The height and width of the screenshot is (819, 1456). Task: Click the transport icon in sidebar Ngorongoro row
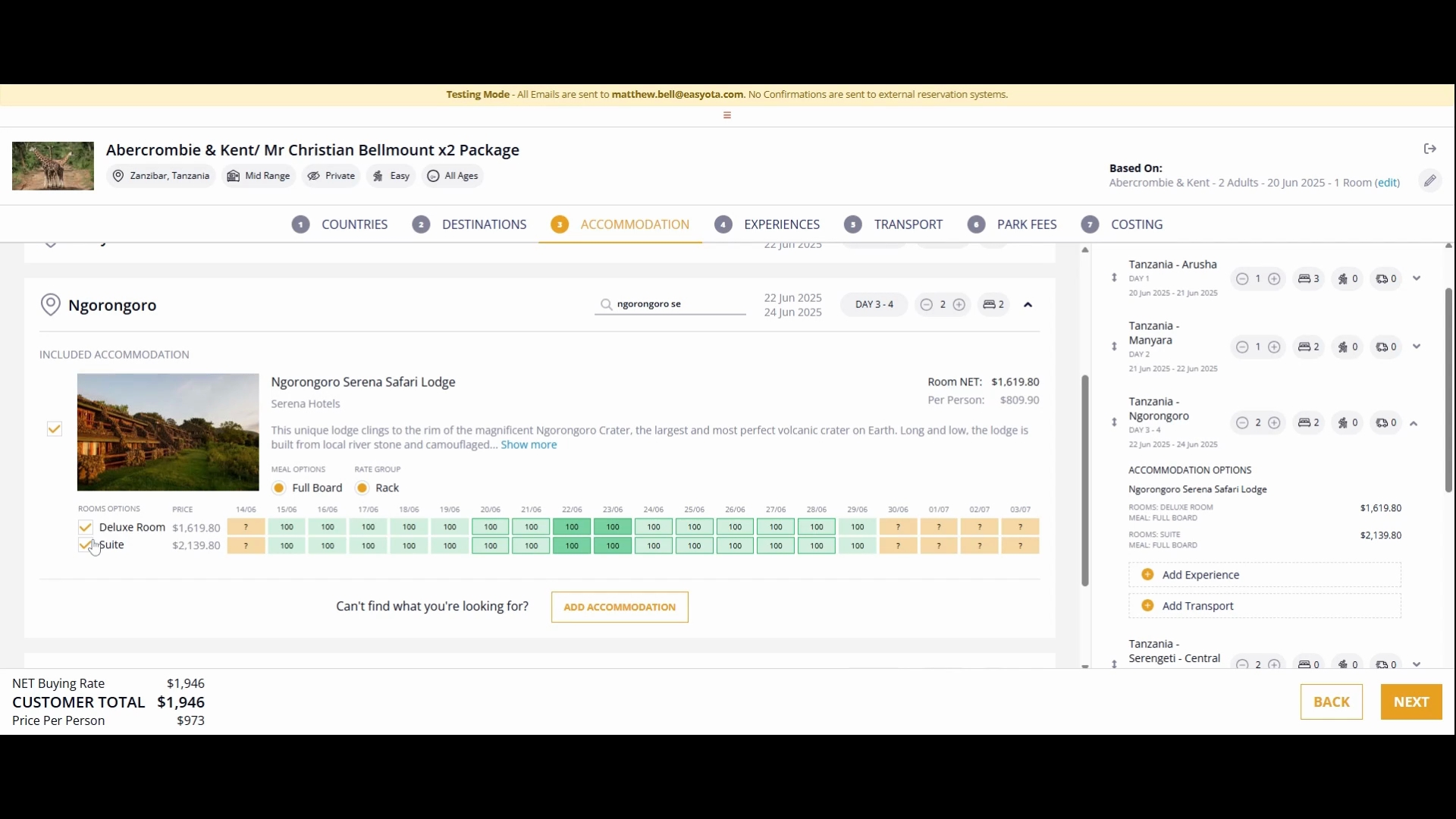point(1382,423)
